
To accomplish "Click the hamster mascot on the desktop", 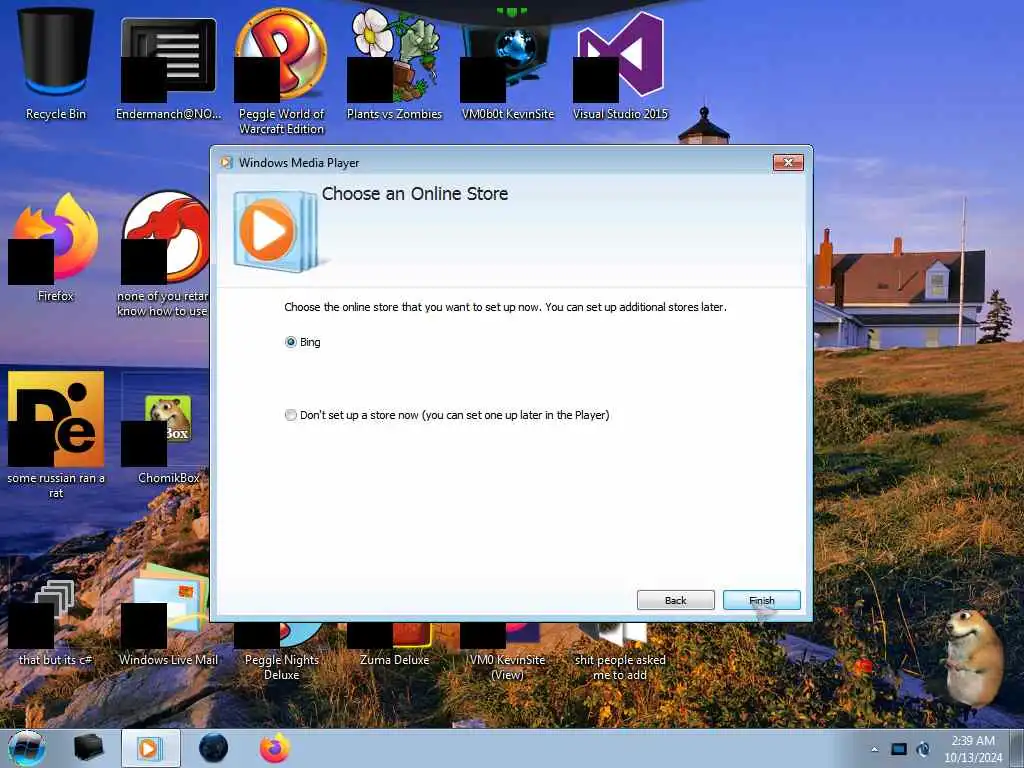I will click(973, 656).
